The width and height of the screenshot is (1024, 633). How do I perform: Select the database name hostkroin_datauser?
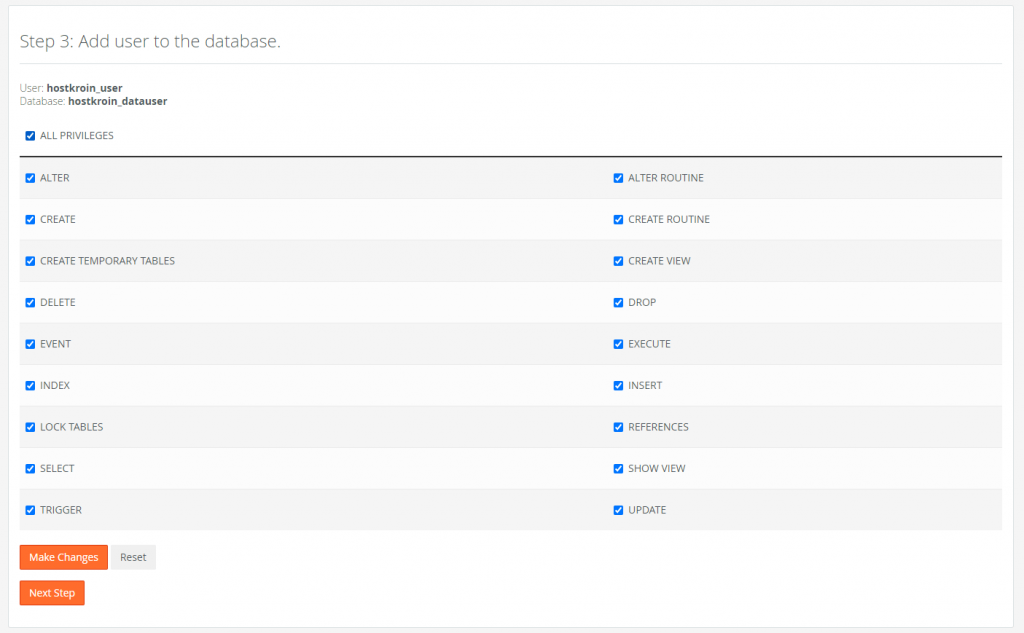click(118, 101)
